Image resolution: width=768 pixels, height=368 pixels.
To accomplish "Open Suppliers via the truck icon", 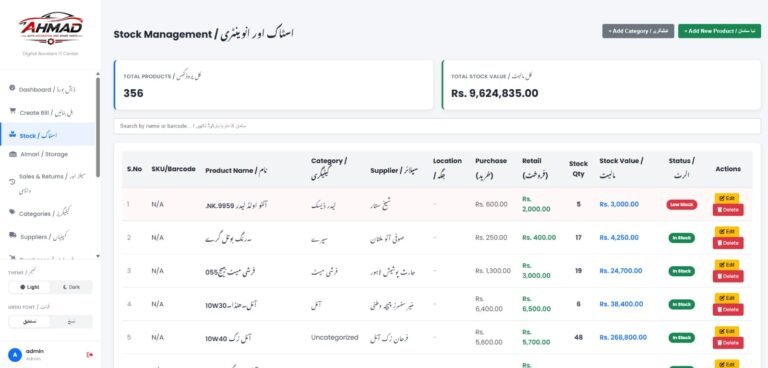I will click(x=13, y=236).
